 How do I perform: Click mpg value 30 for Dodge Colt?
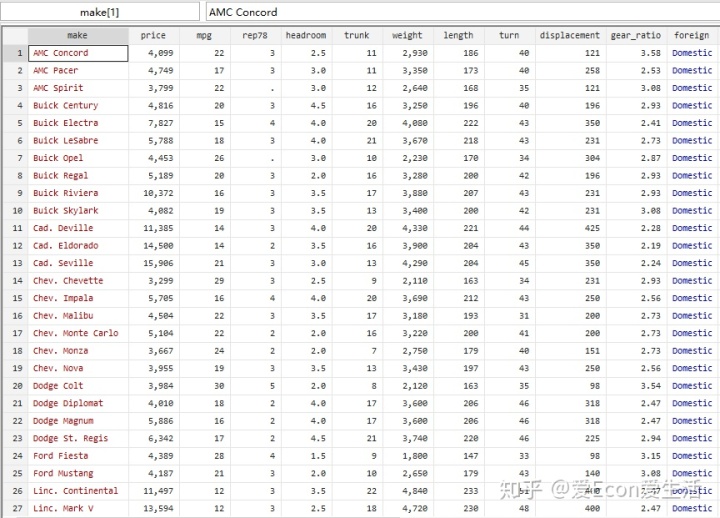pyautogui.click(x=205, y=386)
